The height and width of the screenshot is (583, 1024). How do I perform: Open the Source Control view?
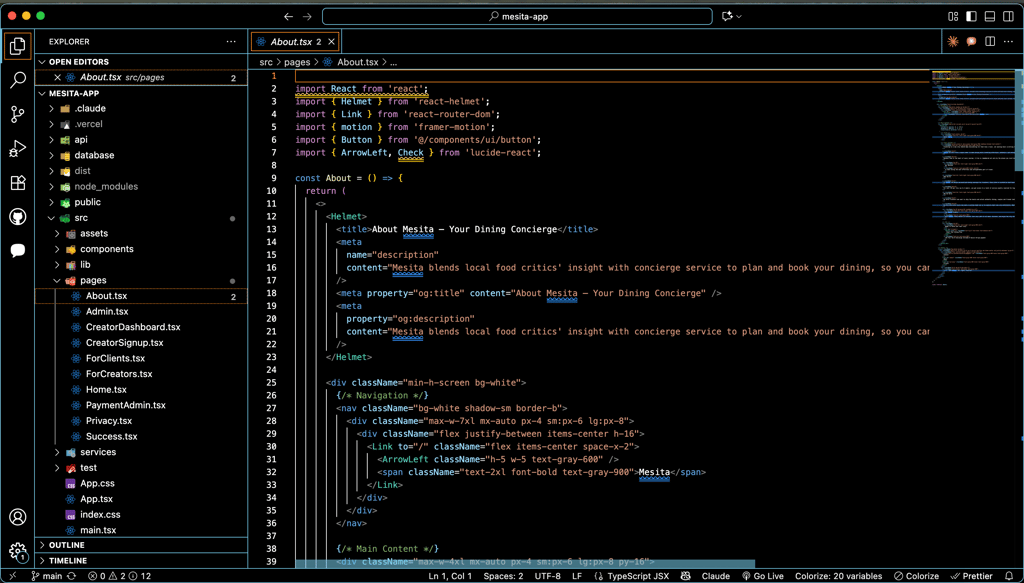pyautogui.click(x=18, y=115)
